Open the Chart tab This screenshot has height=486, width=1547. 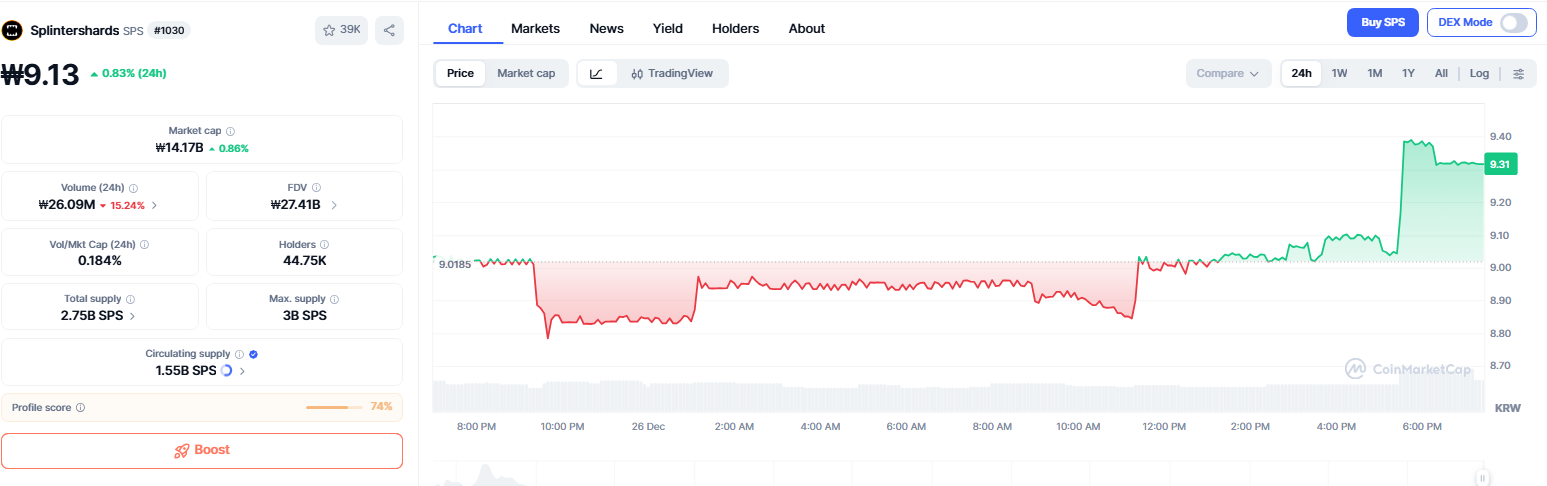pos(465,28)
